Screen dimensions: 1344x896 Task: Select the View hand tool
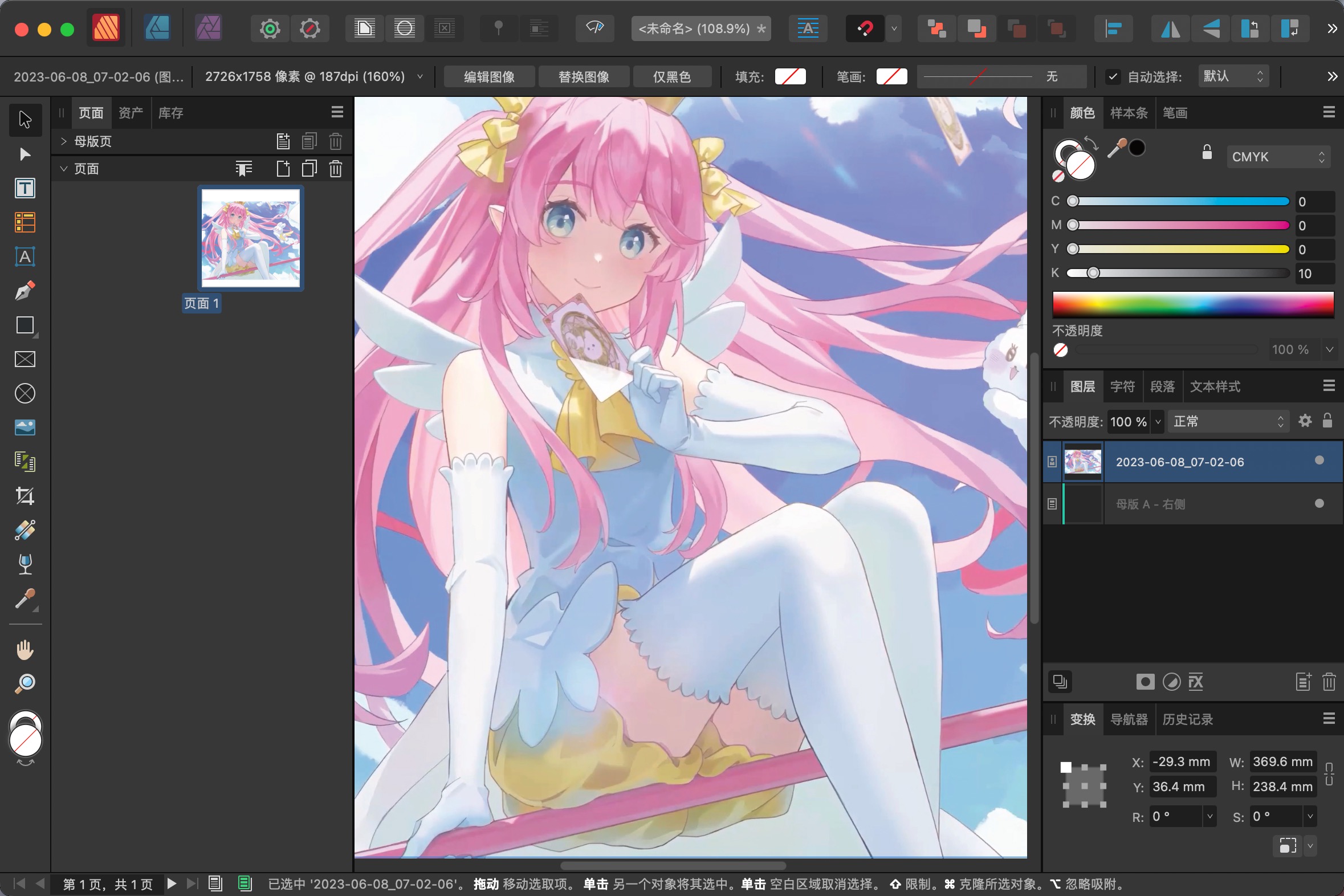pos(25,650)
